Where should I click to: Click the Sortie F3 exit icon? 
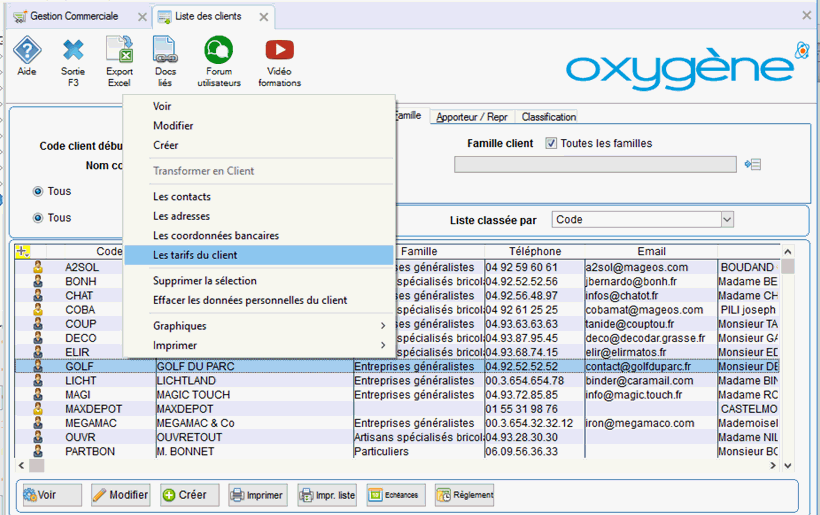click(73, 62)
